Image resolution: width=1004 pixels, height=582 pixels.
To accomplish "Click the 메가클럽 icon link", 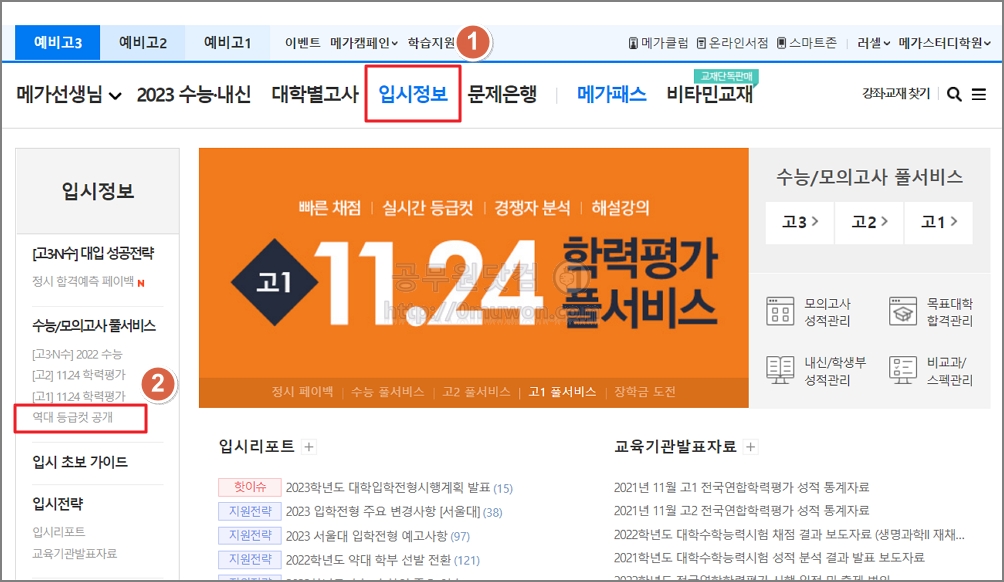I will click(658, 43).
